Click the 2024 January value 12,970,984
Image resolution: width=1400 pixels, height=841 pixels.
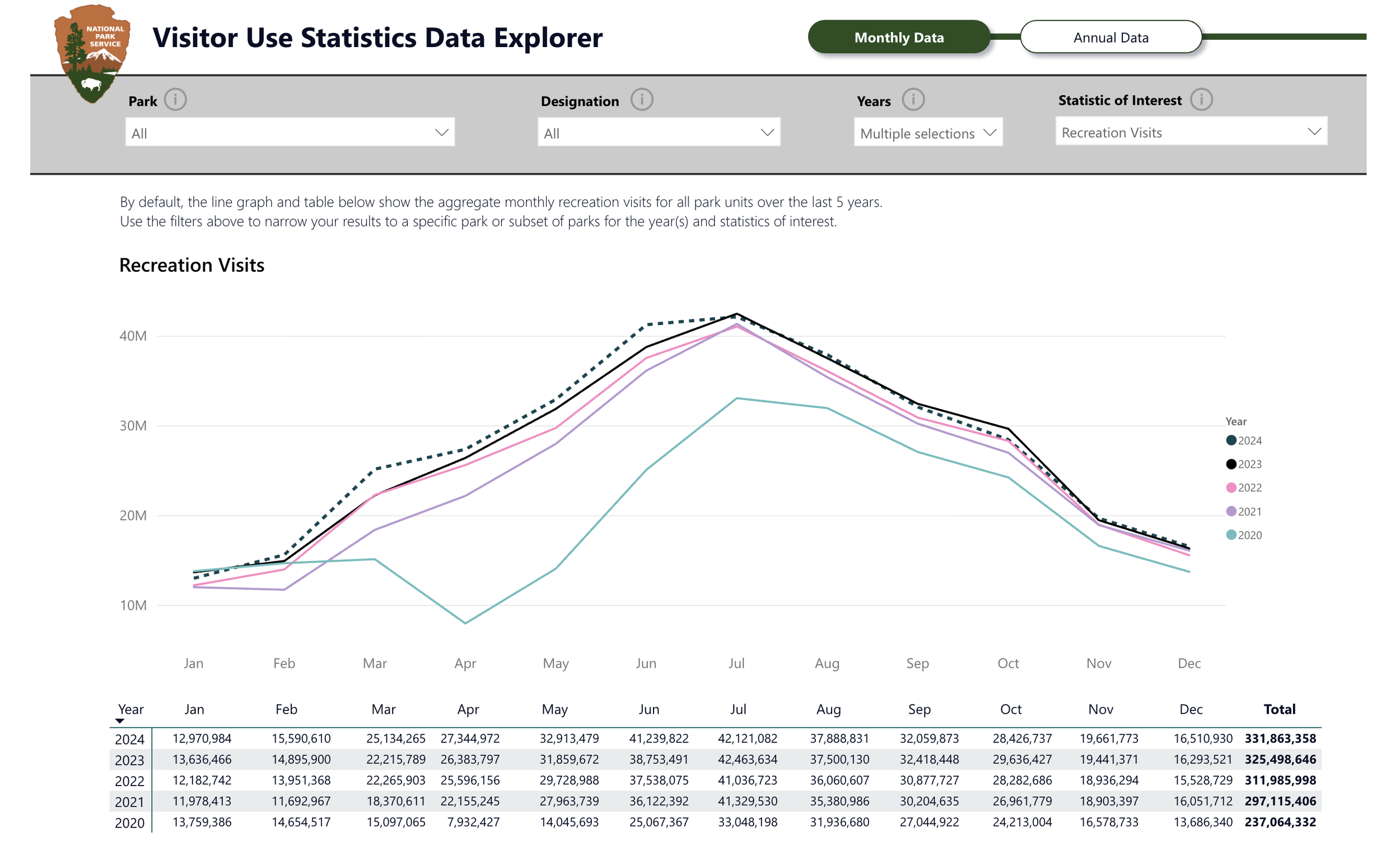click(x=202, y=738)
